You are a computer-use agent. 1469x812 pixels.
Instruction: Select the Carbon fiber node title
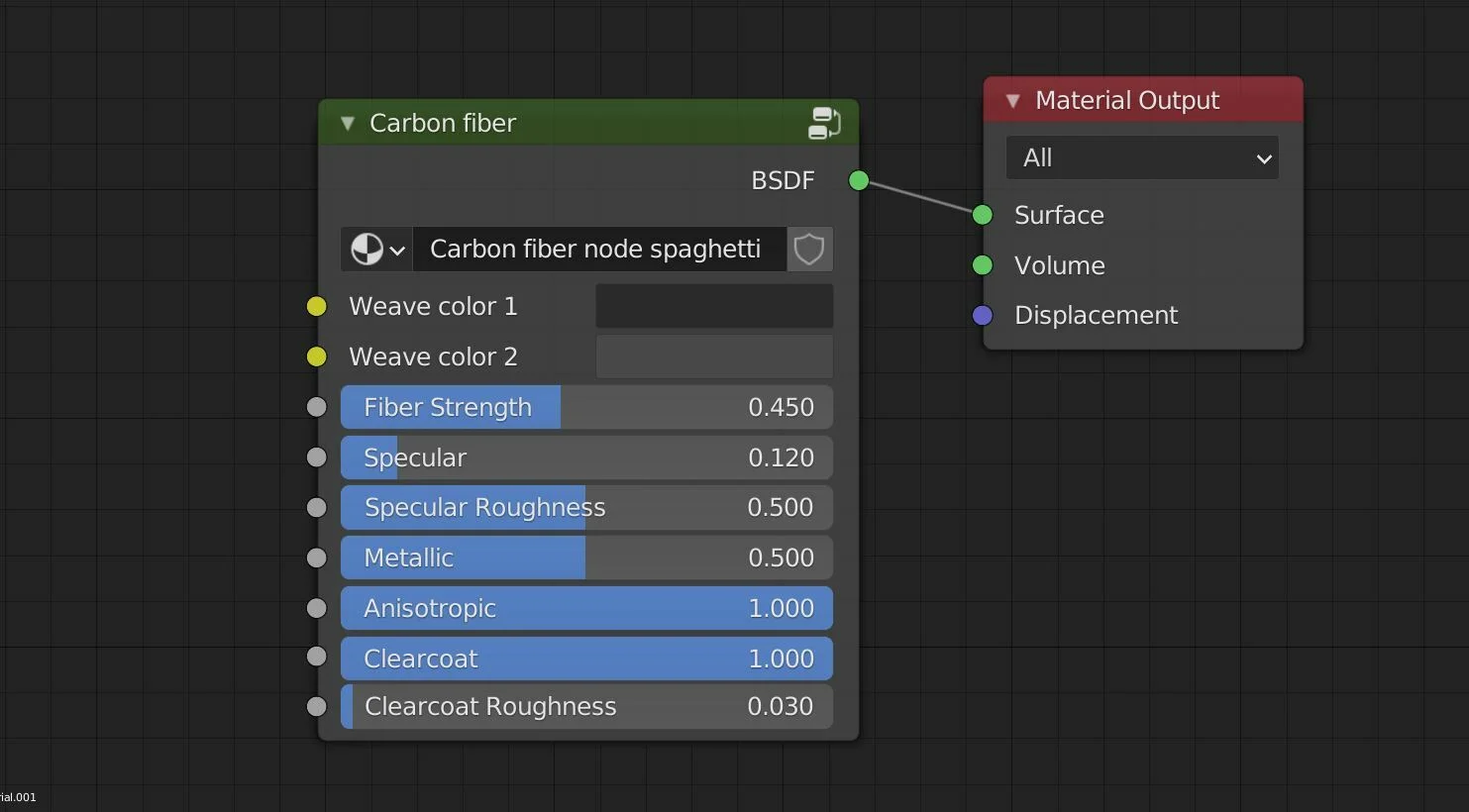tap(443, 123)
